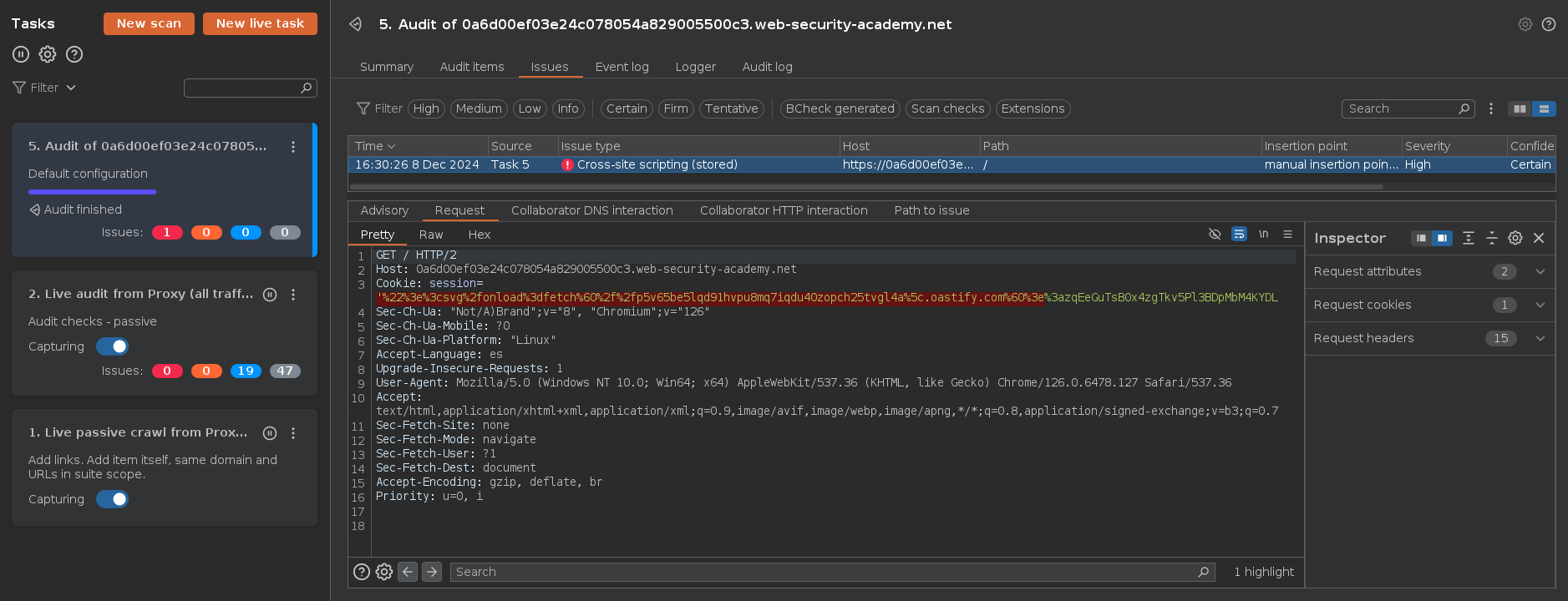The width and height of the screenshot is (1568, 601).
Task: Open Collaborator DNS interaction tab
Action: coord(592,210)
